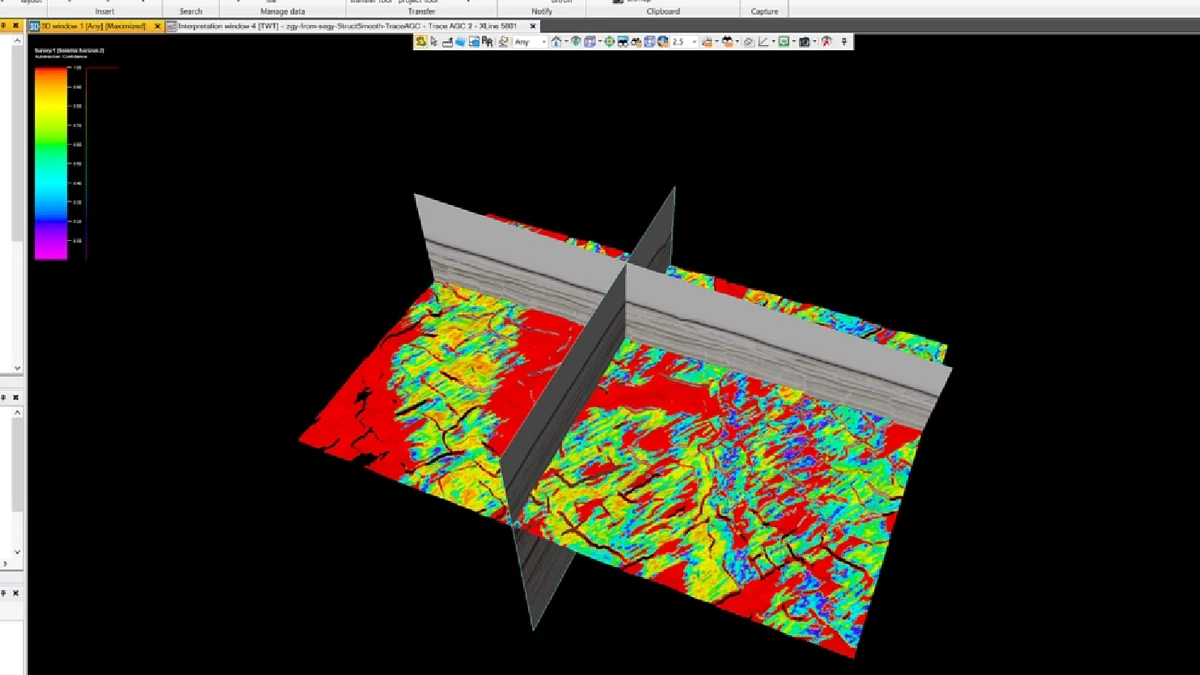Click the green annotation box icon

782,42
